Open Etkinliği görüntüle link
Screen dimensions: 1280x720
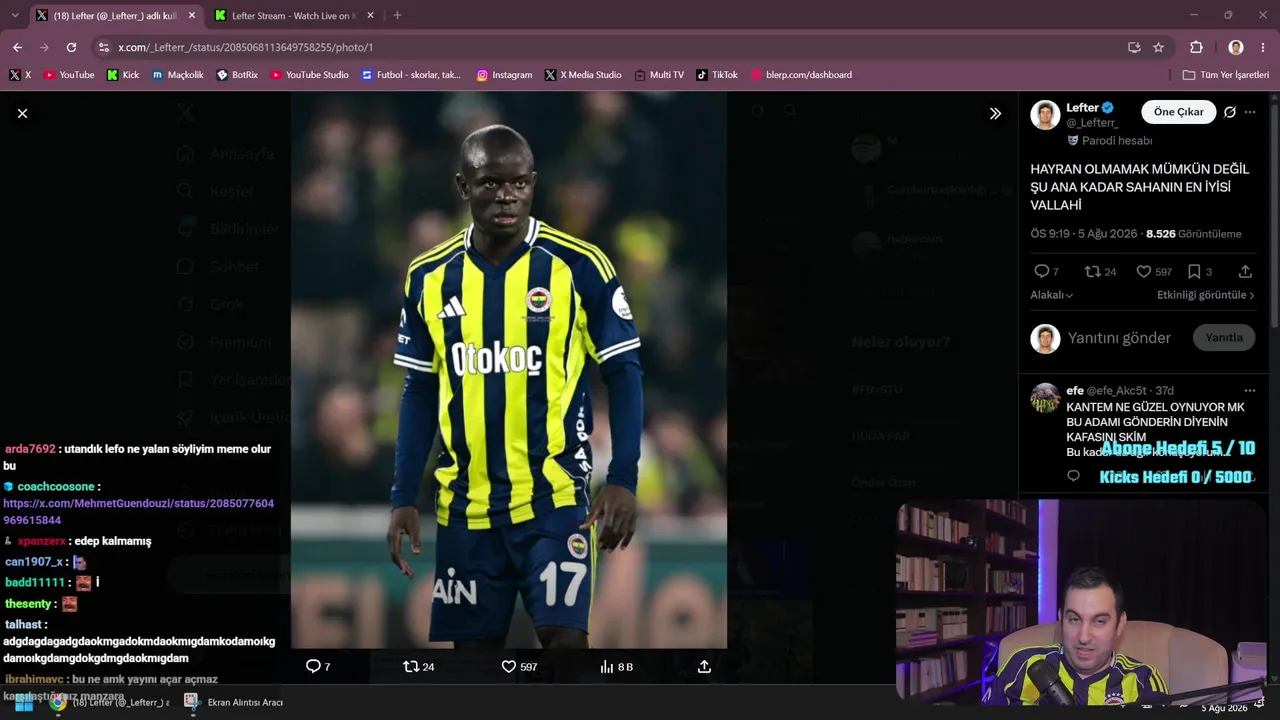click(x=1206, y=295)
